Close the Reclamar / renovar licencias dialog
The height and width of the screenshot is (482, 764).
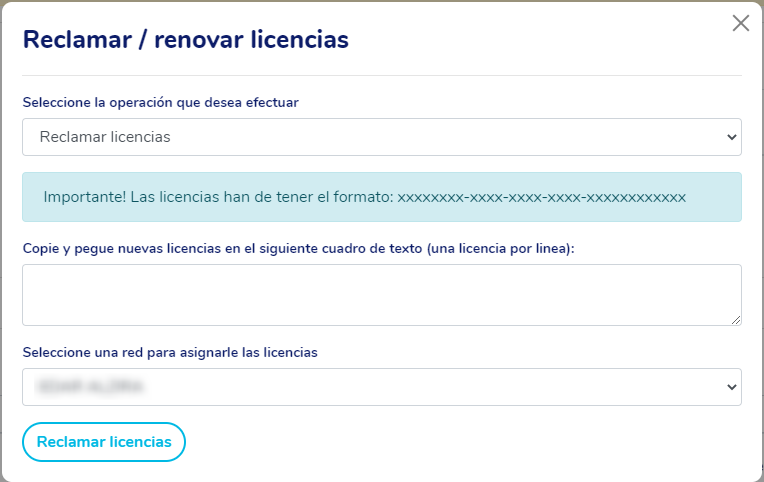[x=740, y=23]
